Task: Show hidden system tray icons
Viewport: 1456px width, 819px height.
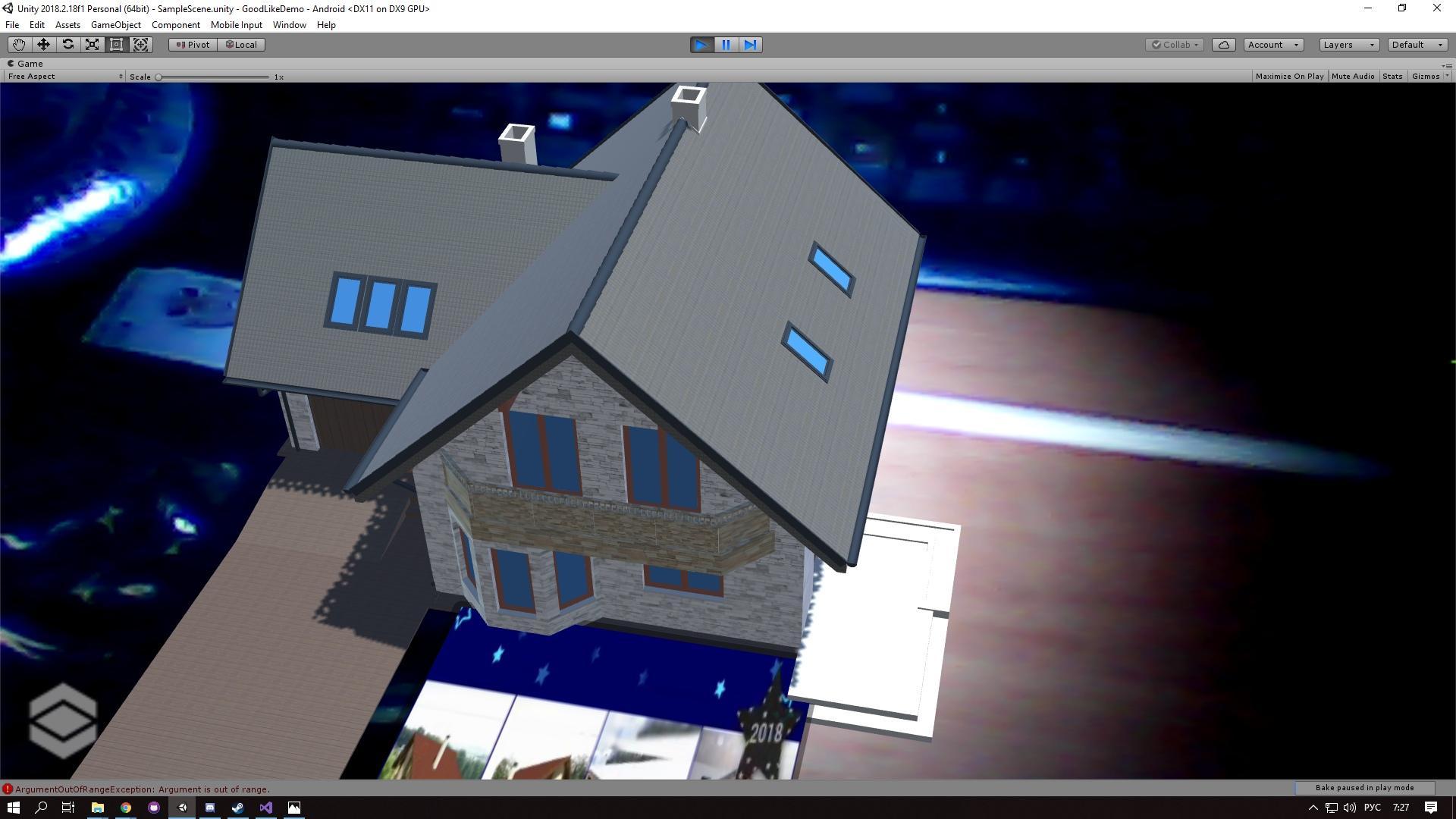Action: 1313,808
